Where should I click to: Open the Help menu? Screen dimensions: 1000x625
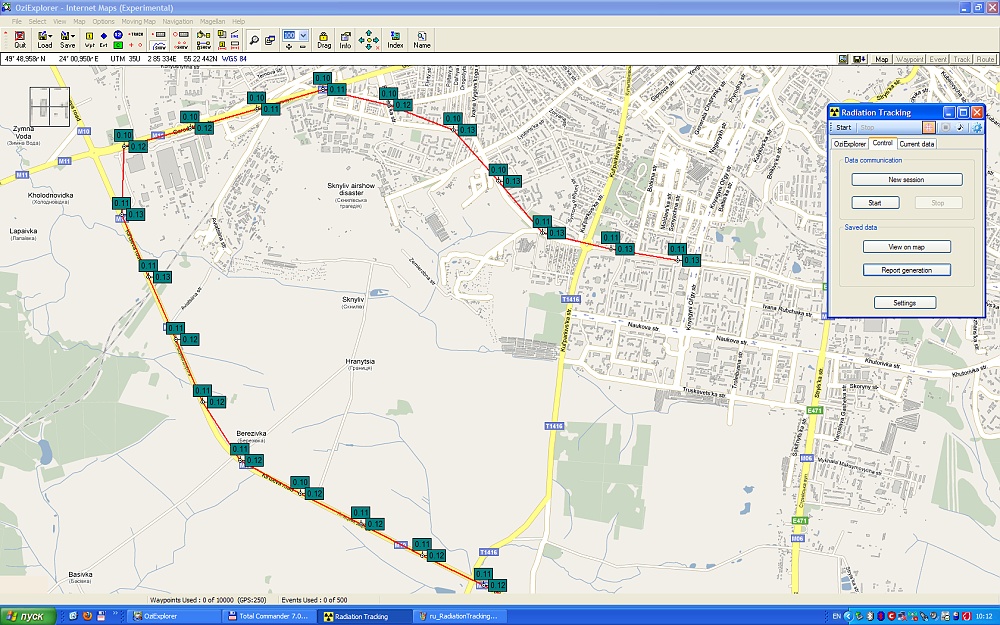(x=239, y=21)
